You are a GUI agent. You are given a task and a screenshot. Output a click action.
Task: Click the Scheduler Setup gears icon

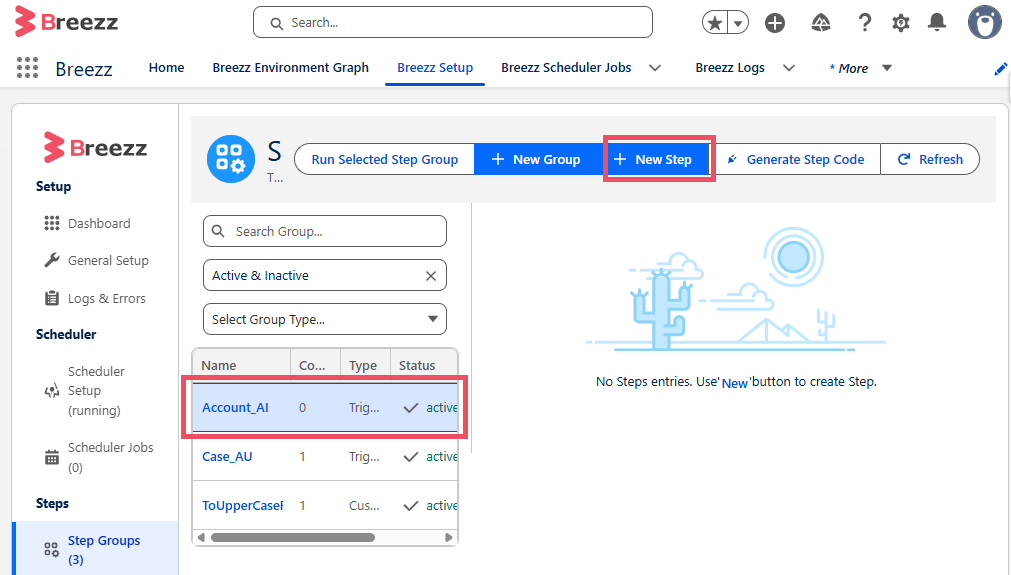[x=52, y=391]
